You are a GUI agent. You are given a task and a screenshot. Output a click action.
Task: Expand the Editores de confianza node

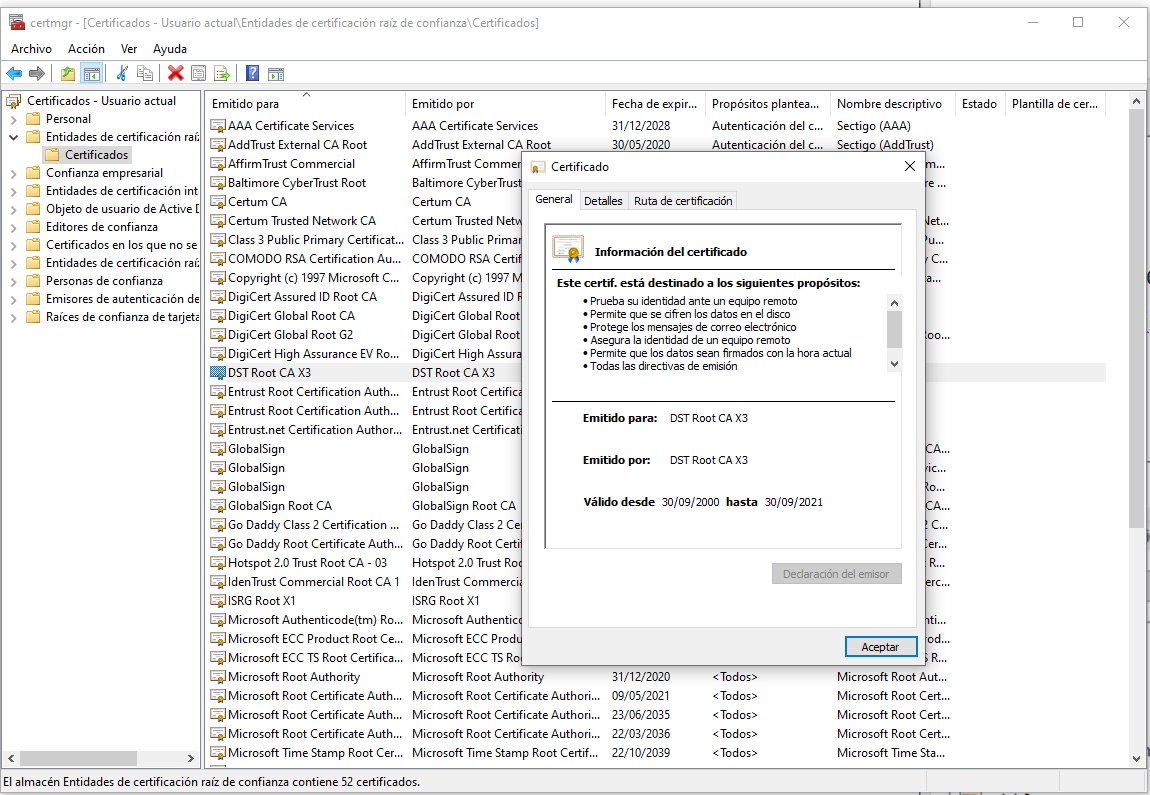13,227
